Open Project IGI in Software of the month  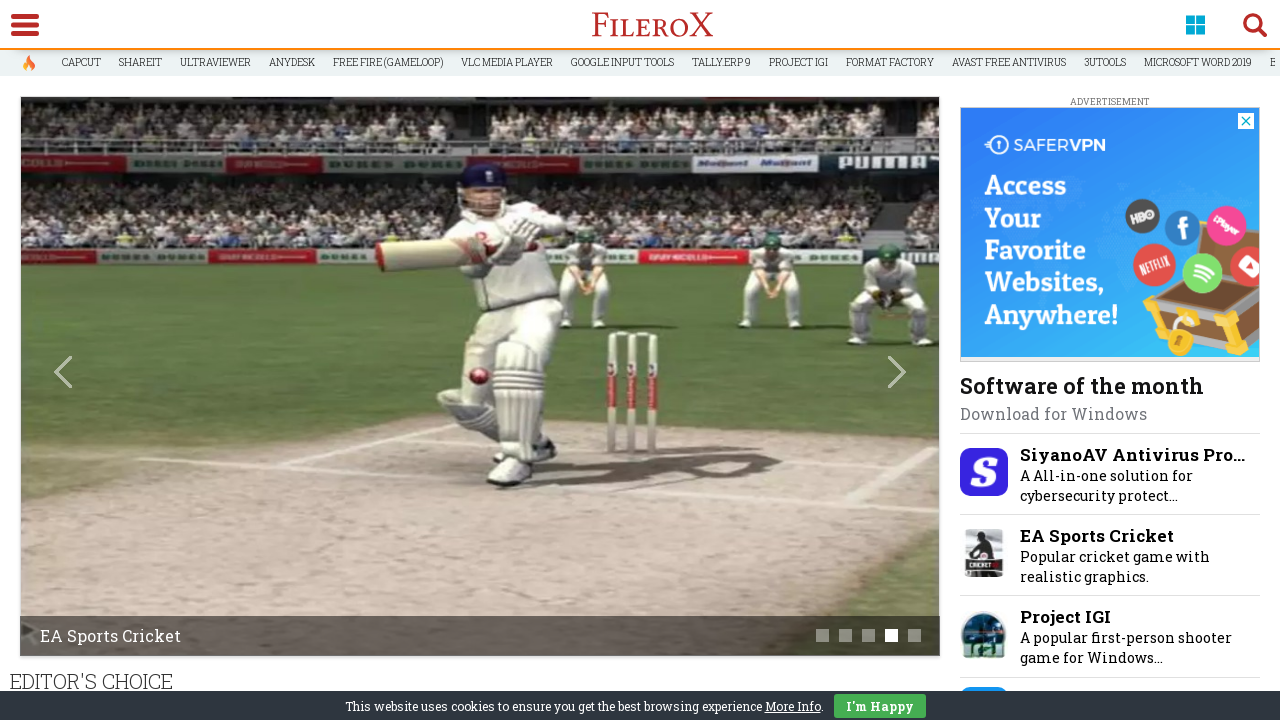point(1065,617)
